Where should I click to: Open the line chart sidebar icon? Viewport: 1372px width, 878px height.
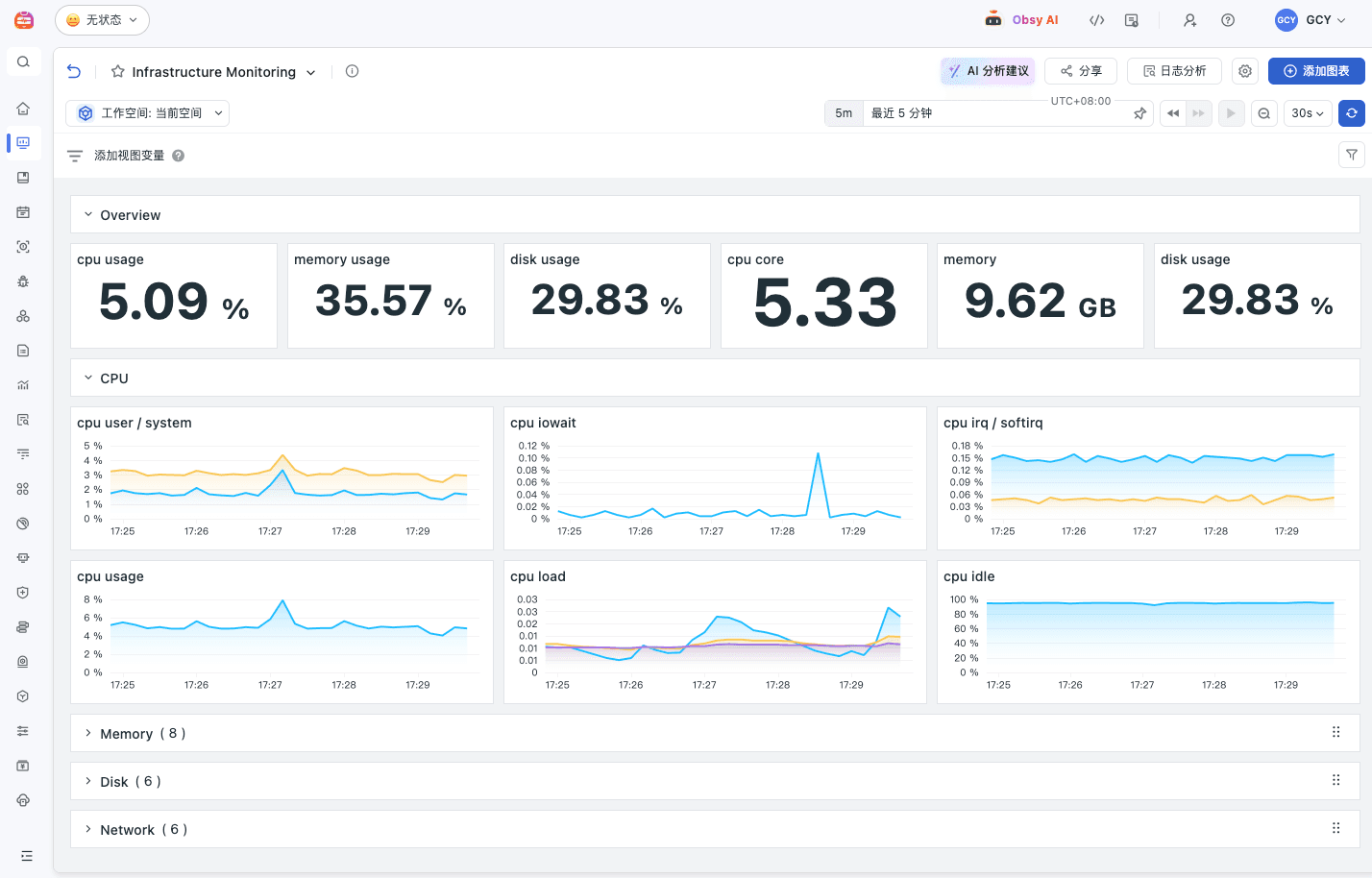coord(23,385)
